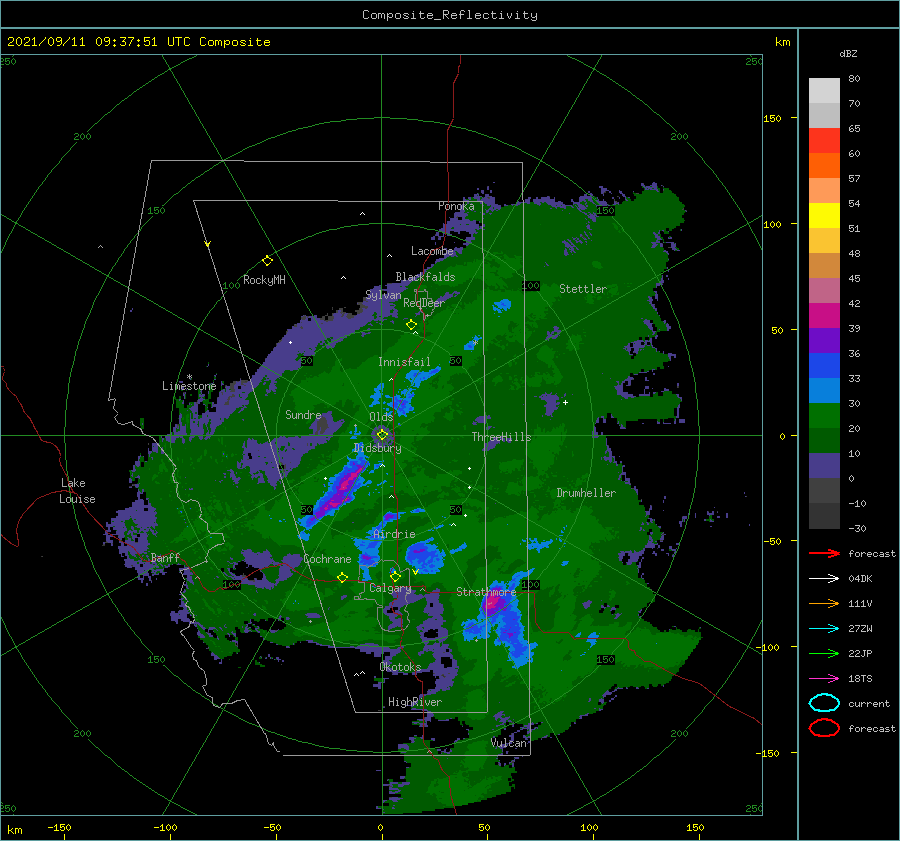Click the -150 label on the bottom axis
The width and height of the screenshot is (900, 841).
tap(59, 827)
